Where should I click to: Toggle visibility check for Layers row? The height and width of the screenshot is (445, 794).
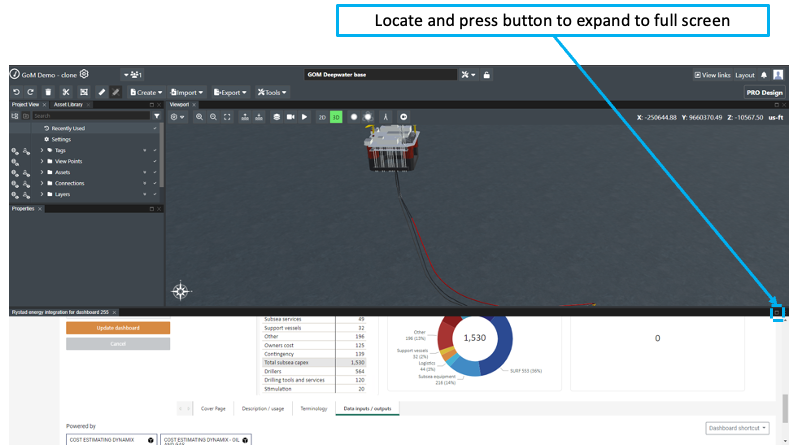155,194
